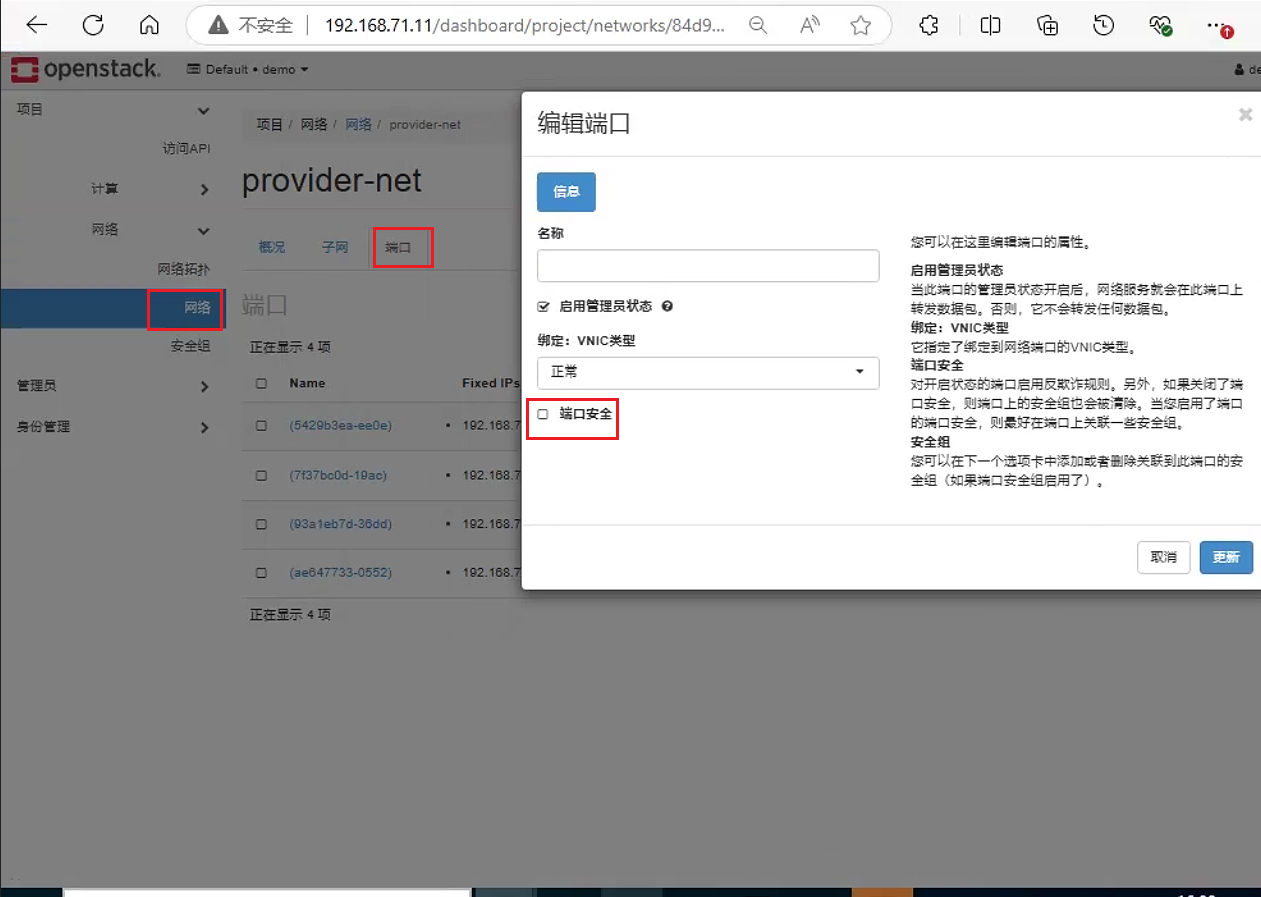Open the browser collections icon

coord(1047,26)
